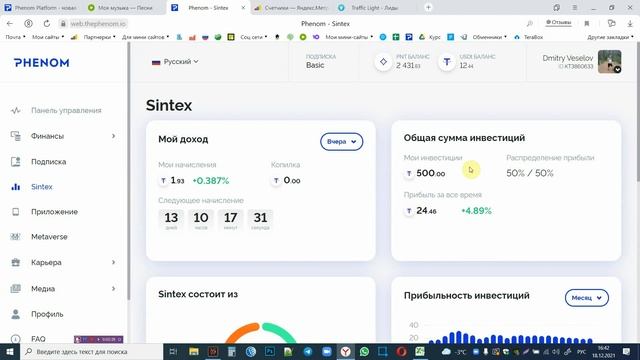Click the +0.387% income value
This screenshot has width=640, height=360.
point(211,180)
